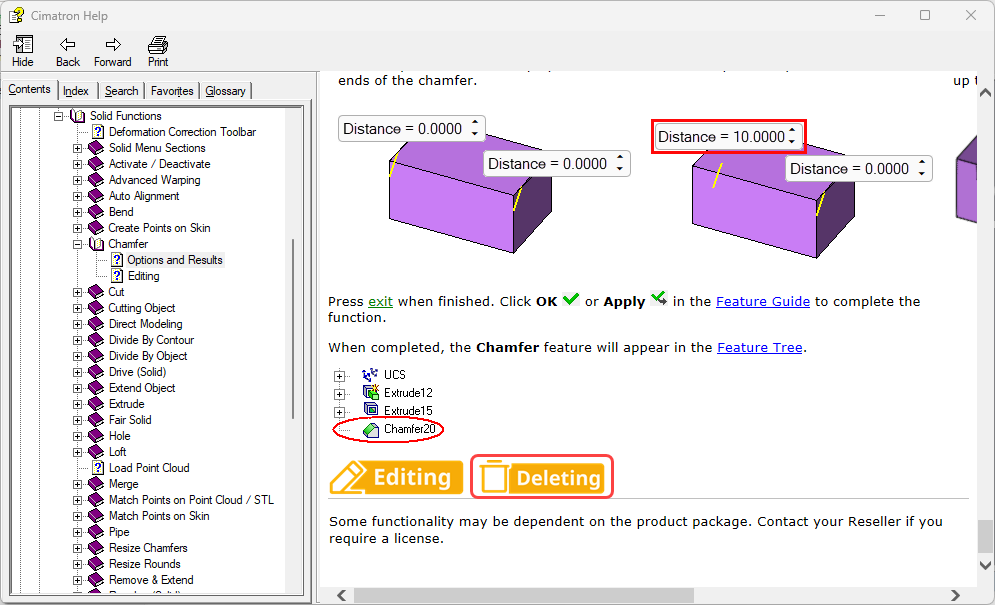Click the Extrude15 feature icon
995x605 pixels.
tap(371, 409)
